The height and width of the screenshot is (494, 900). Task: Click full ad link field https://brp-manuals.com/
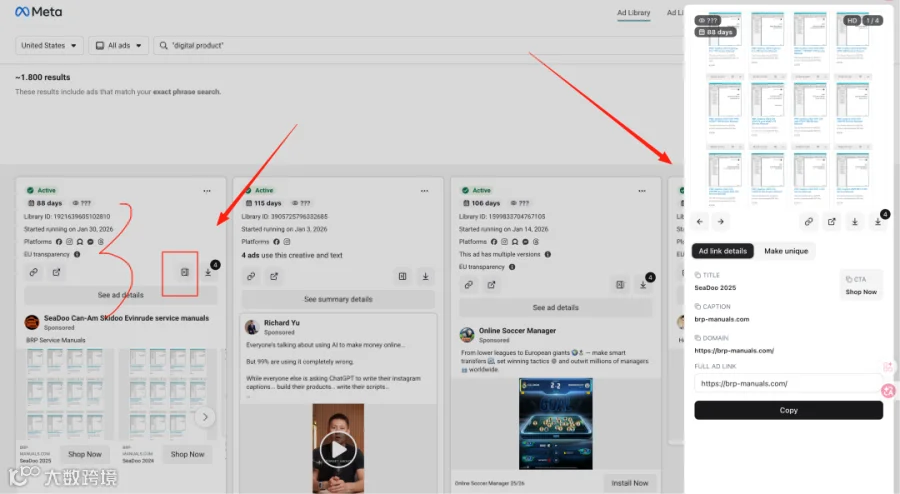(788, 383)
